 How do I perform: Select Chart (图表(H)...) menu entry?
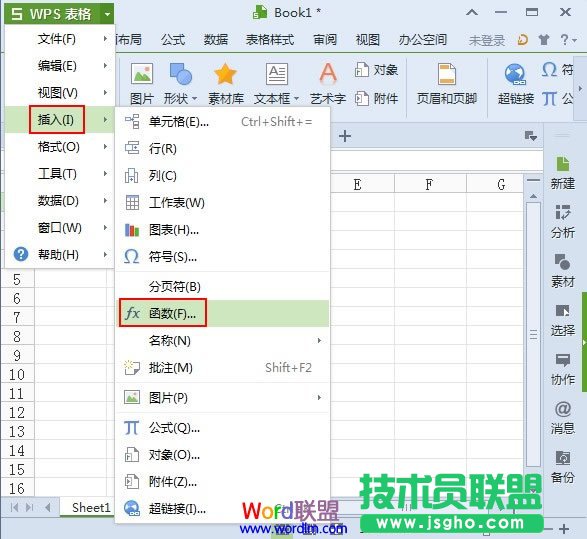[223, 229]
